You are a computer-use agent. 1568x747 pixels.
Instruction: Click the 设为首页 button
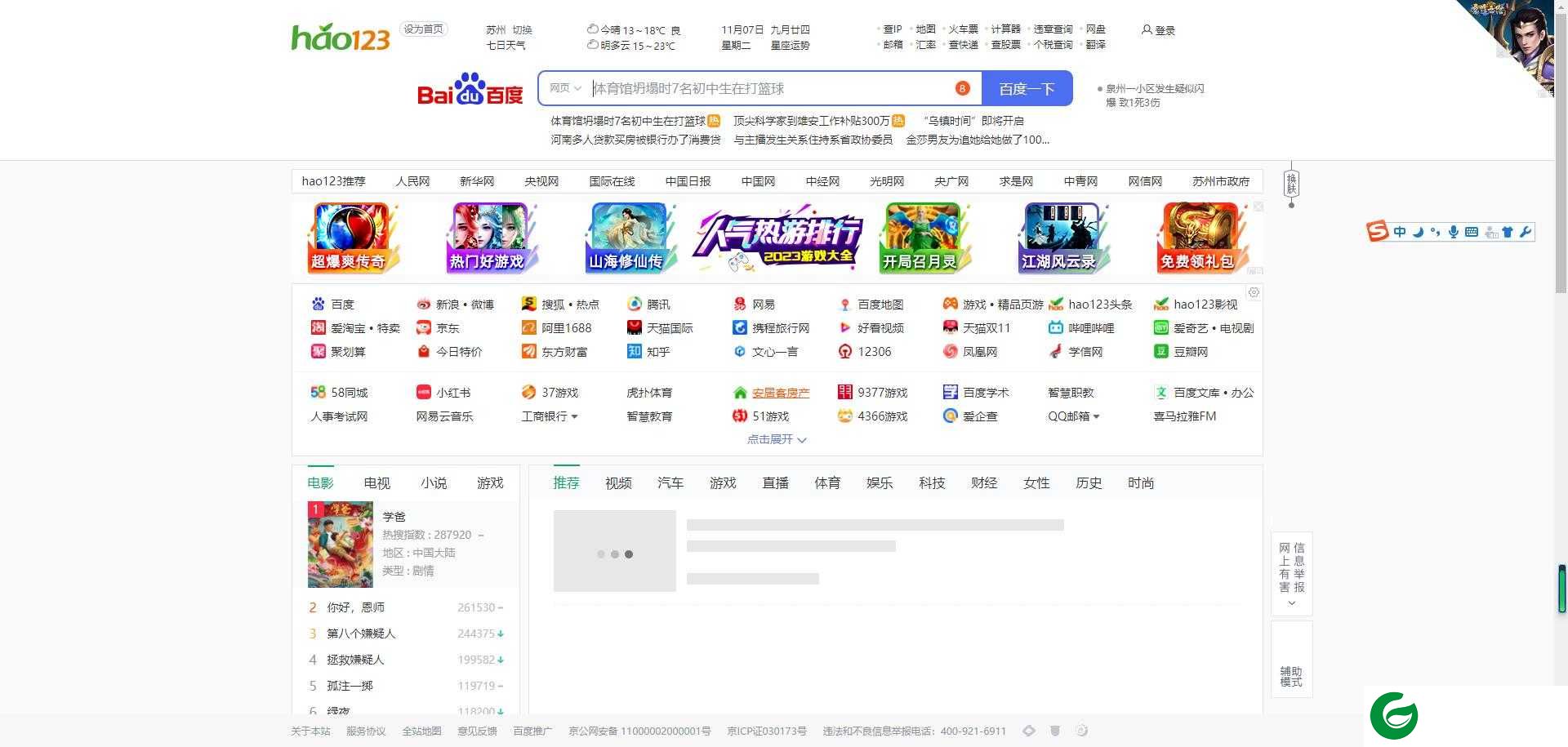tap(423, 29)
